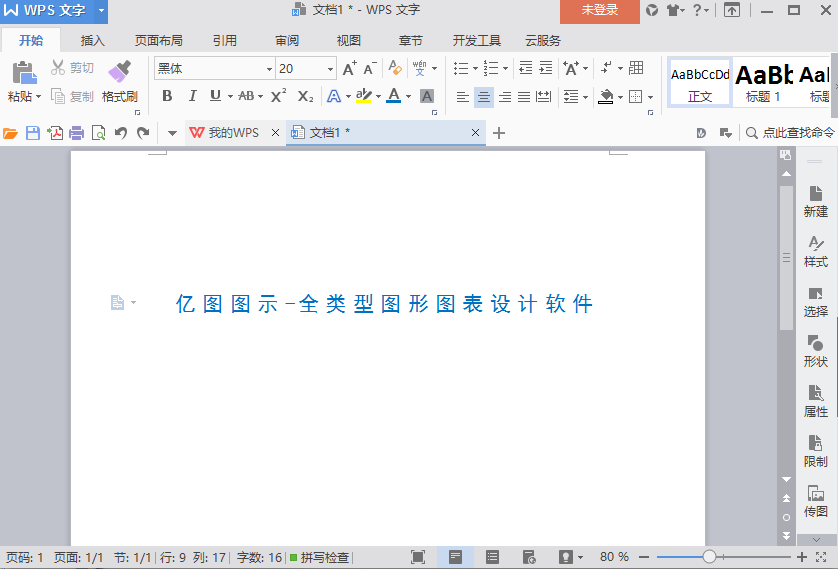Cut the selection with scissors icon

click(58, 67)
